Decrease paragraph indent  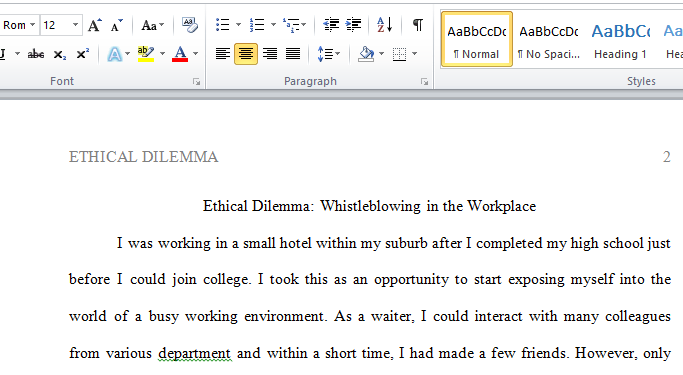[x=331, y=25]
